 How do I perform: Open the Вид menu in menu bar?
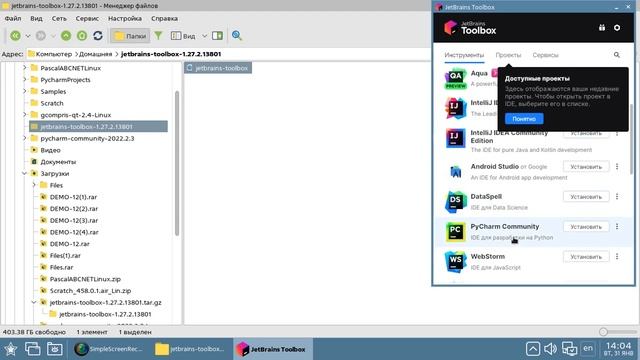tap(36, 18)
